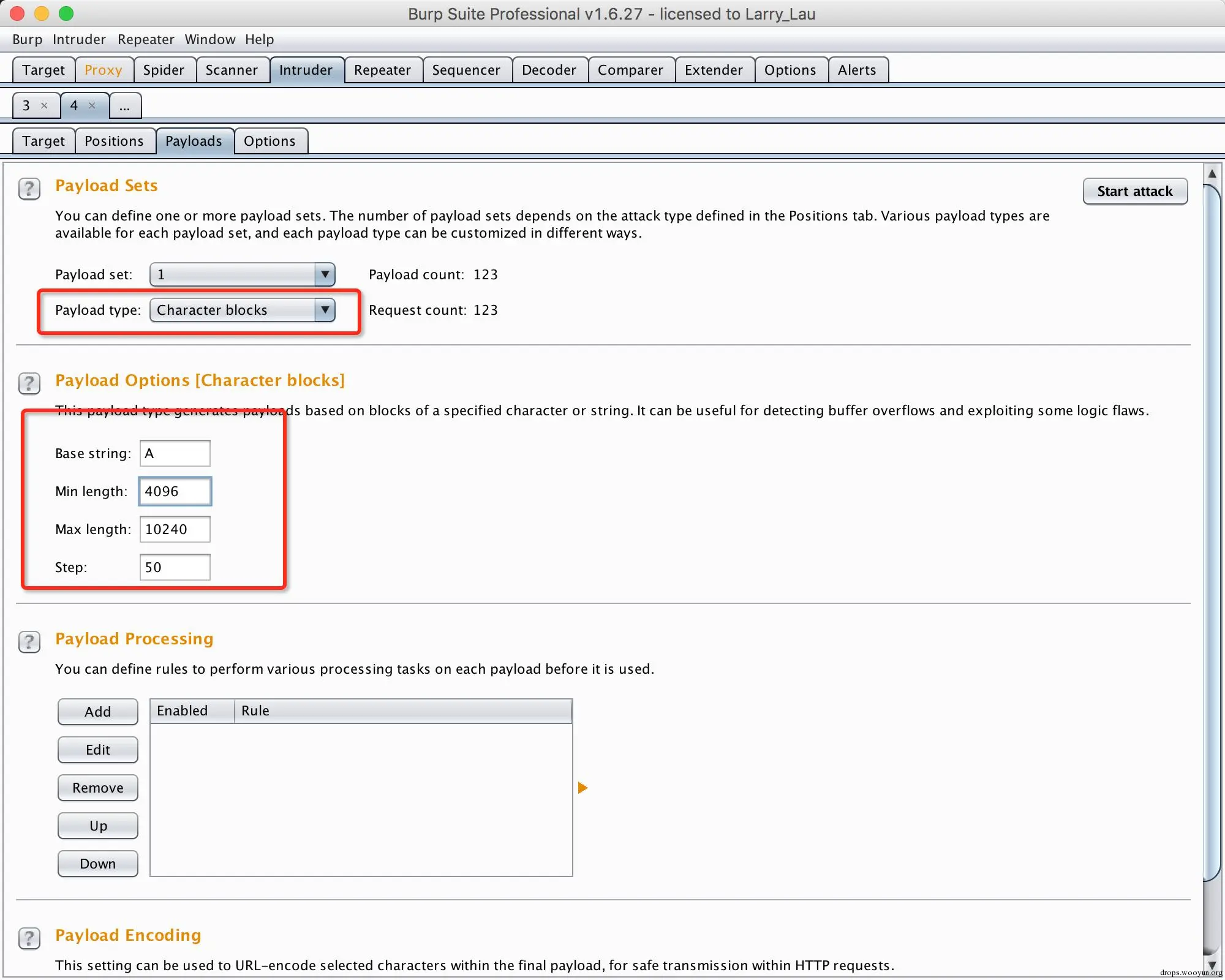Close Intruder tab 3
The width and height of the screenshot is (1225, 980).
44,105
